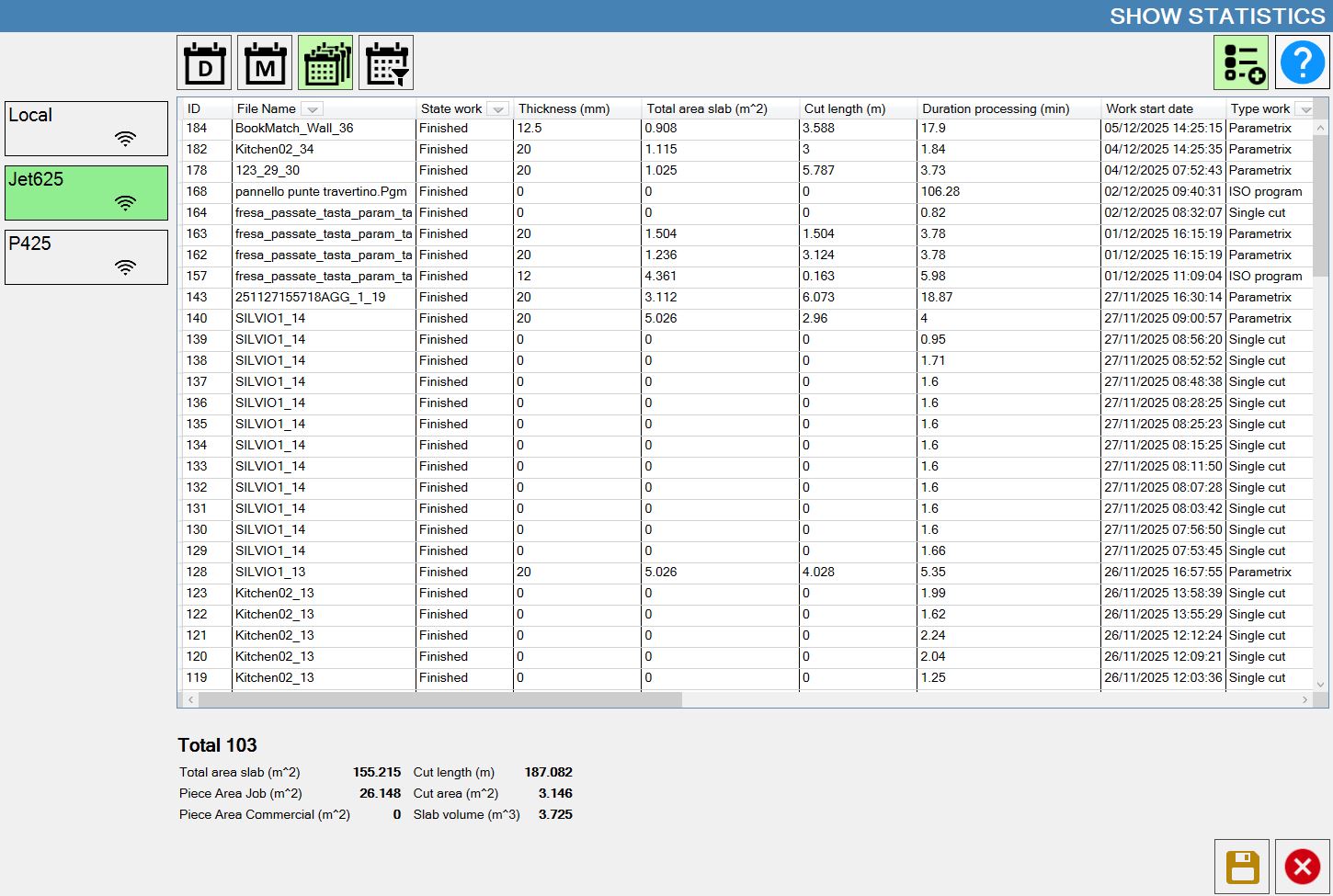Click the row with ID 119
This screenshot has width=1333, height=896.
click(747, 677)
